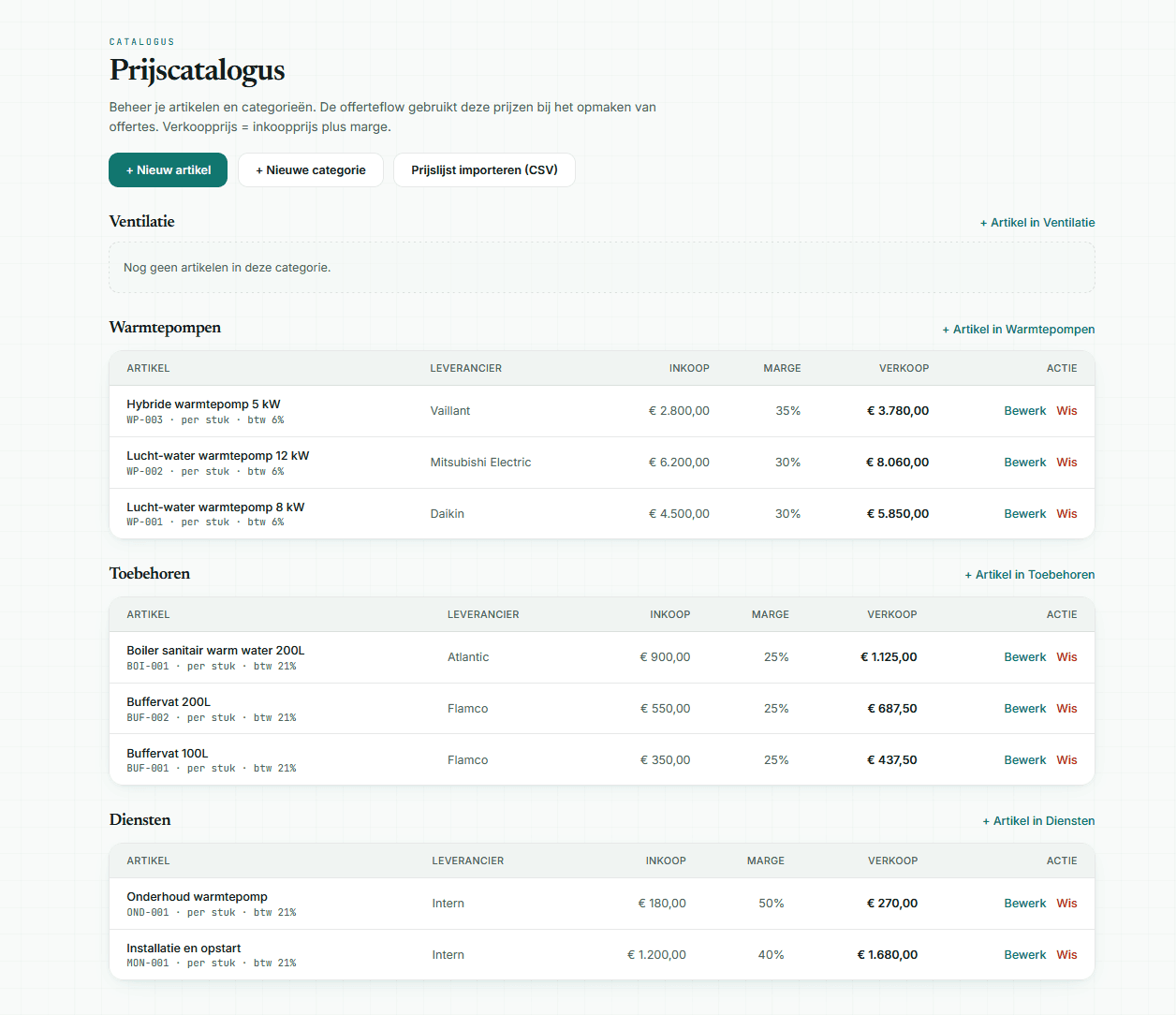Add Artikel in Toebehoren
The image size is (1176, 1015).
pos(1030,575)
